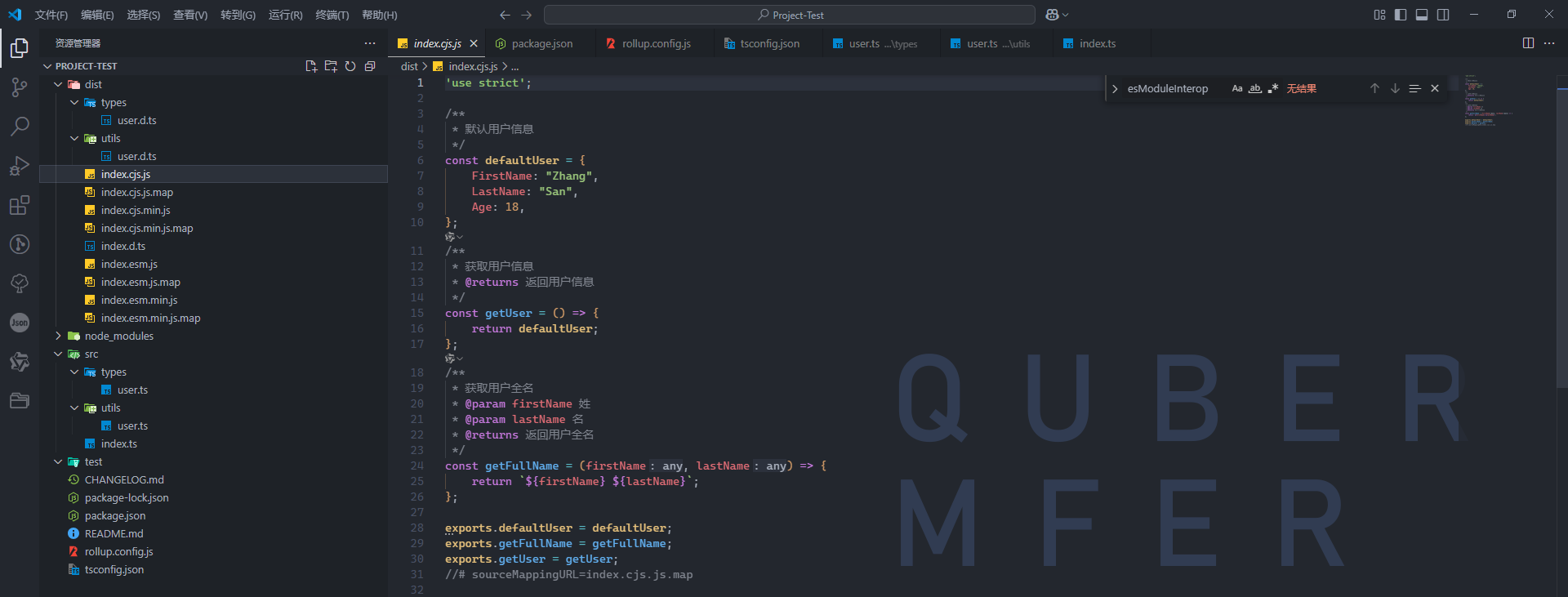This screenshot has height=597, width=1568.
Task: Toggle Match Whole Word in the find widget
Action: tap(1255, 88)
